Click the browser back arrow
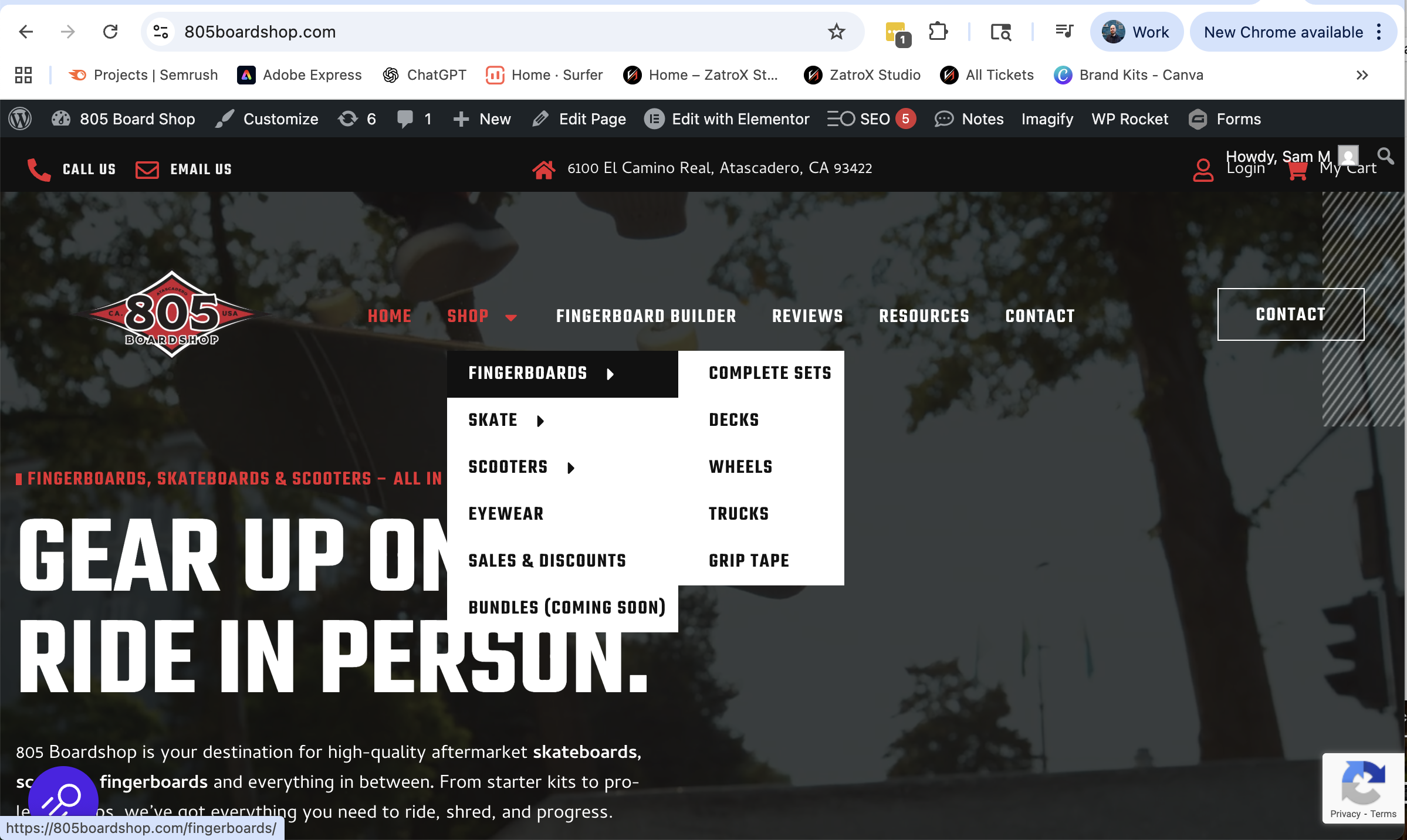Image resolution: width=1407 pixels, height=840 pixels. 26,32
